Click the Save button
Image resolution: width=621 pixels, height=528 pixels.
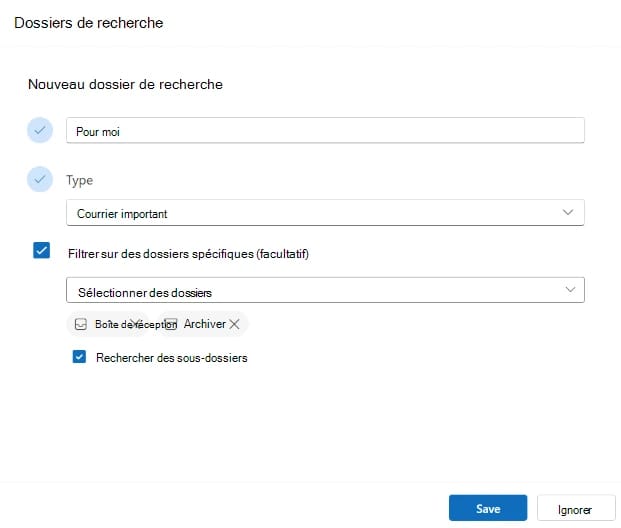click(x=488, y=508)
